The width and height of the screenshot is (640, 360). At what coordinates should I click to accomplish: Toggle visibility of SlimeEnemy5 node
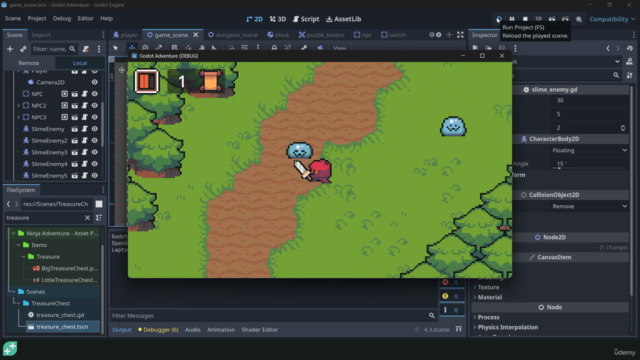click(95, 176)
